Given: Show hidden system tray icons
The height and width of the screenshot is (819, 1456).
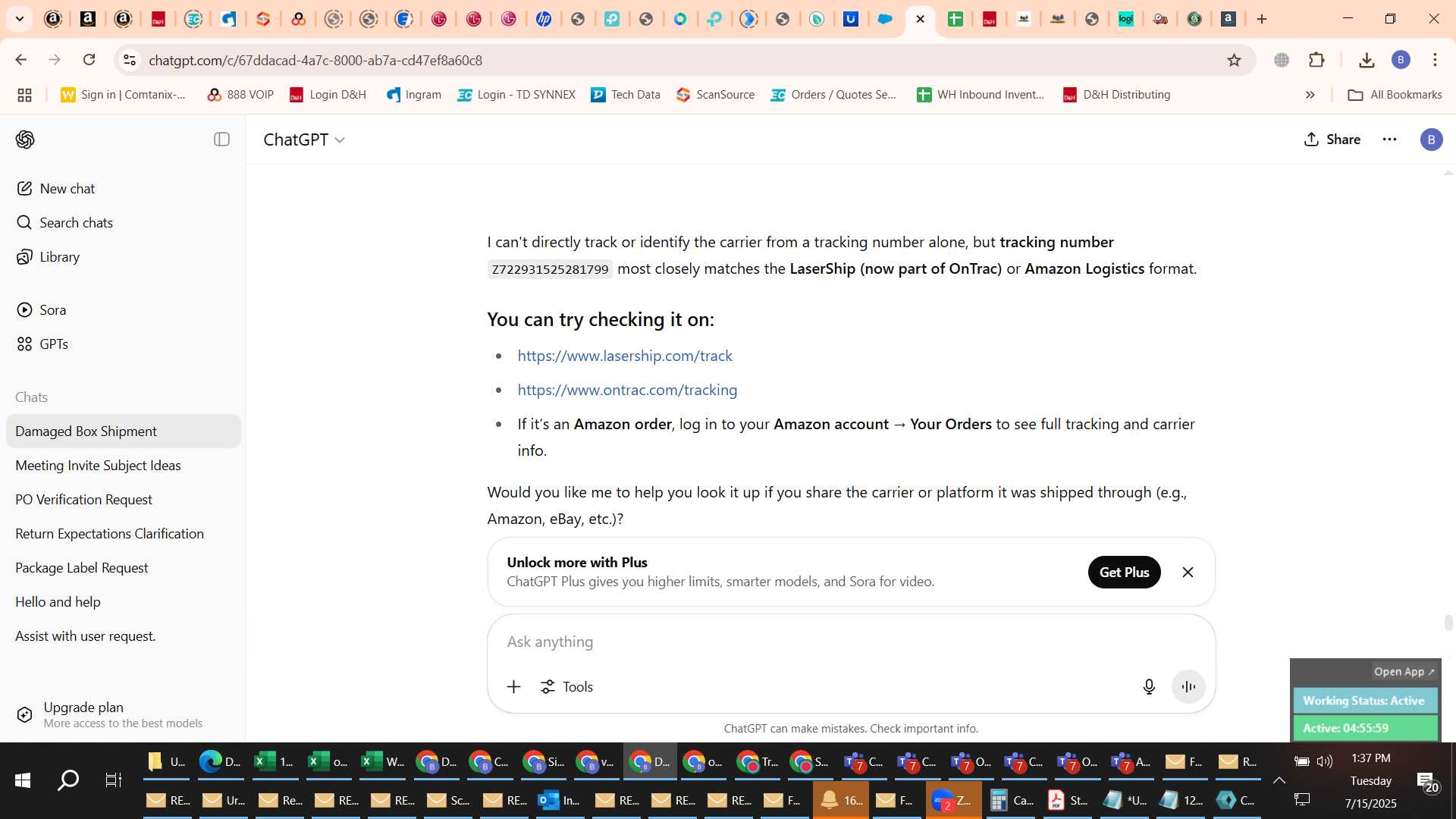Looking at the screenshot, I should coord(1279,780).
